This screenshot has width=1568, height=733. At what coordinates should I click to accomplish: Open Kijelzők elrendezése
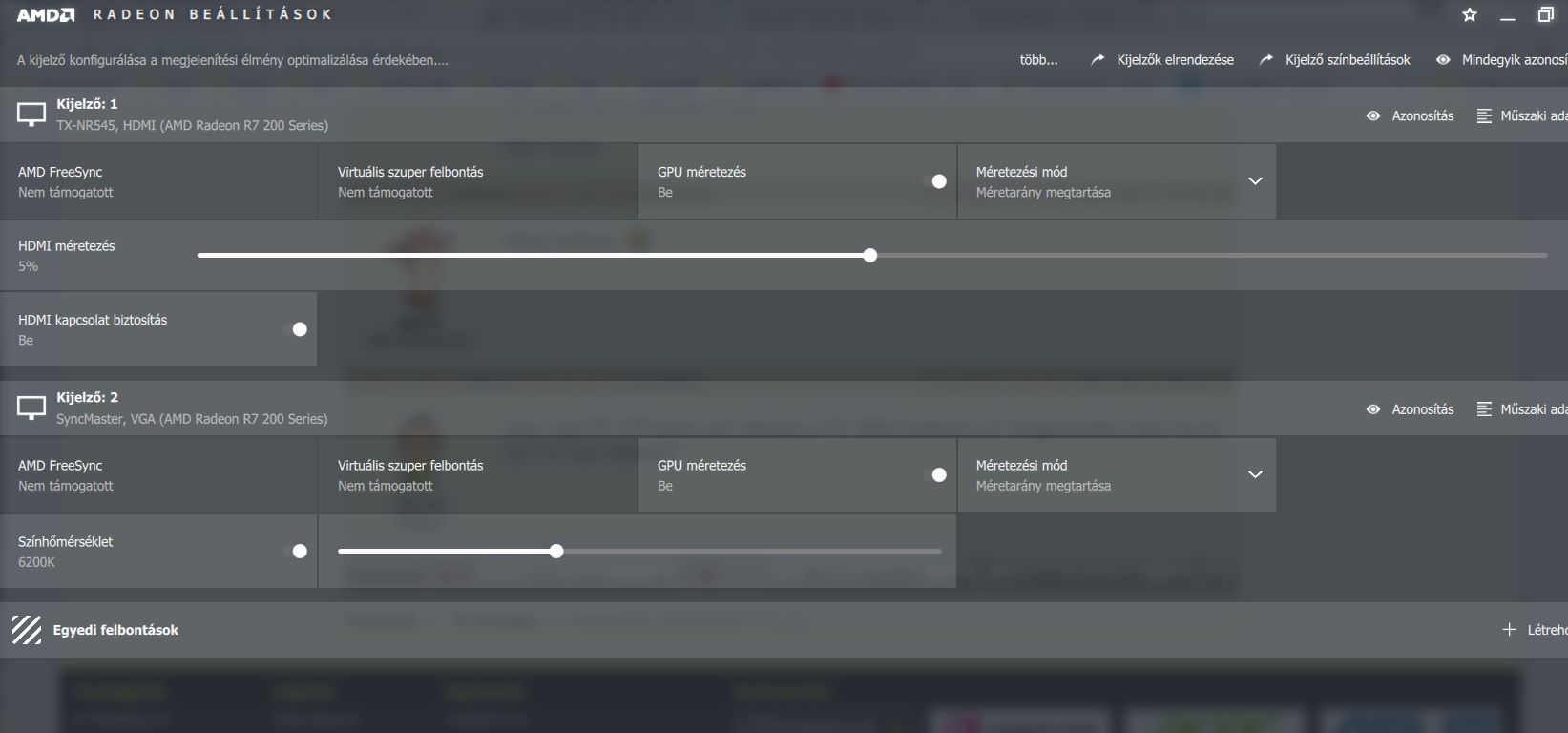[x=1175, y=59]
